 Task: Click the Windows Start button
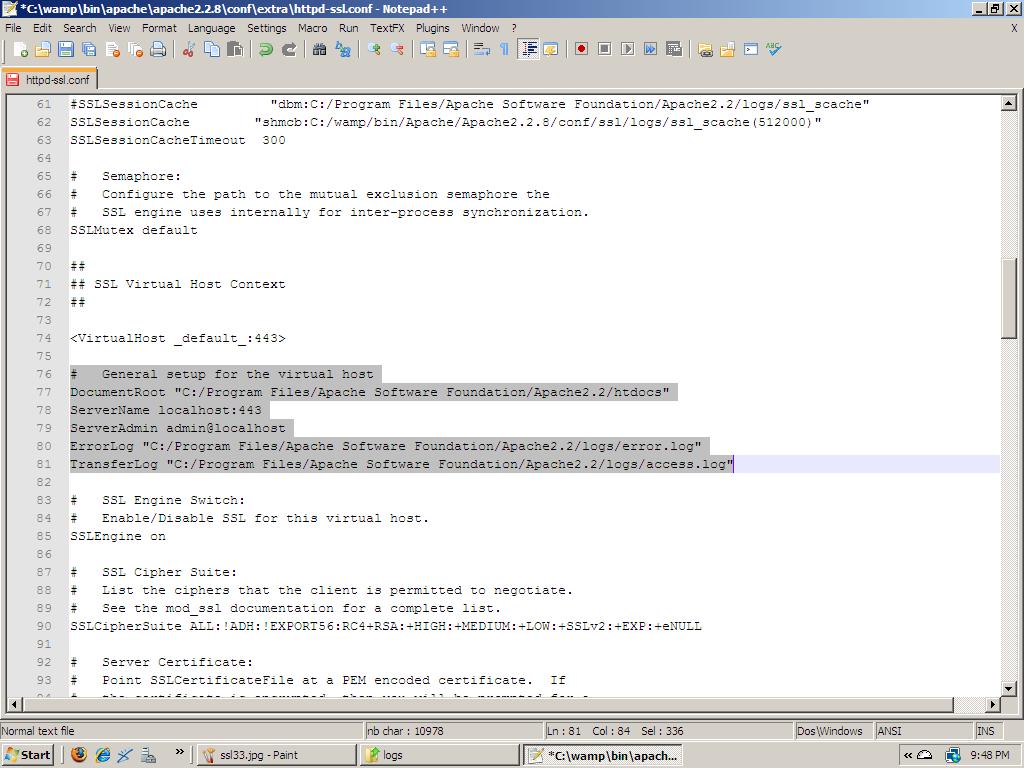(x=28, y=755)
